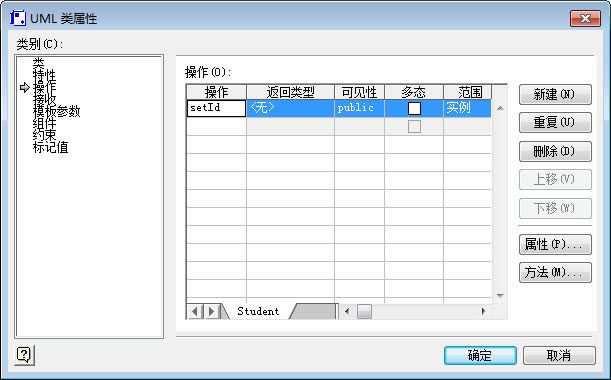Image resolution: width=611 pixels, height=380 pixels.
Task: Select the 类 category
Action: coord(39,63)
